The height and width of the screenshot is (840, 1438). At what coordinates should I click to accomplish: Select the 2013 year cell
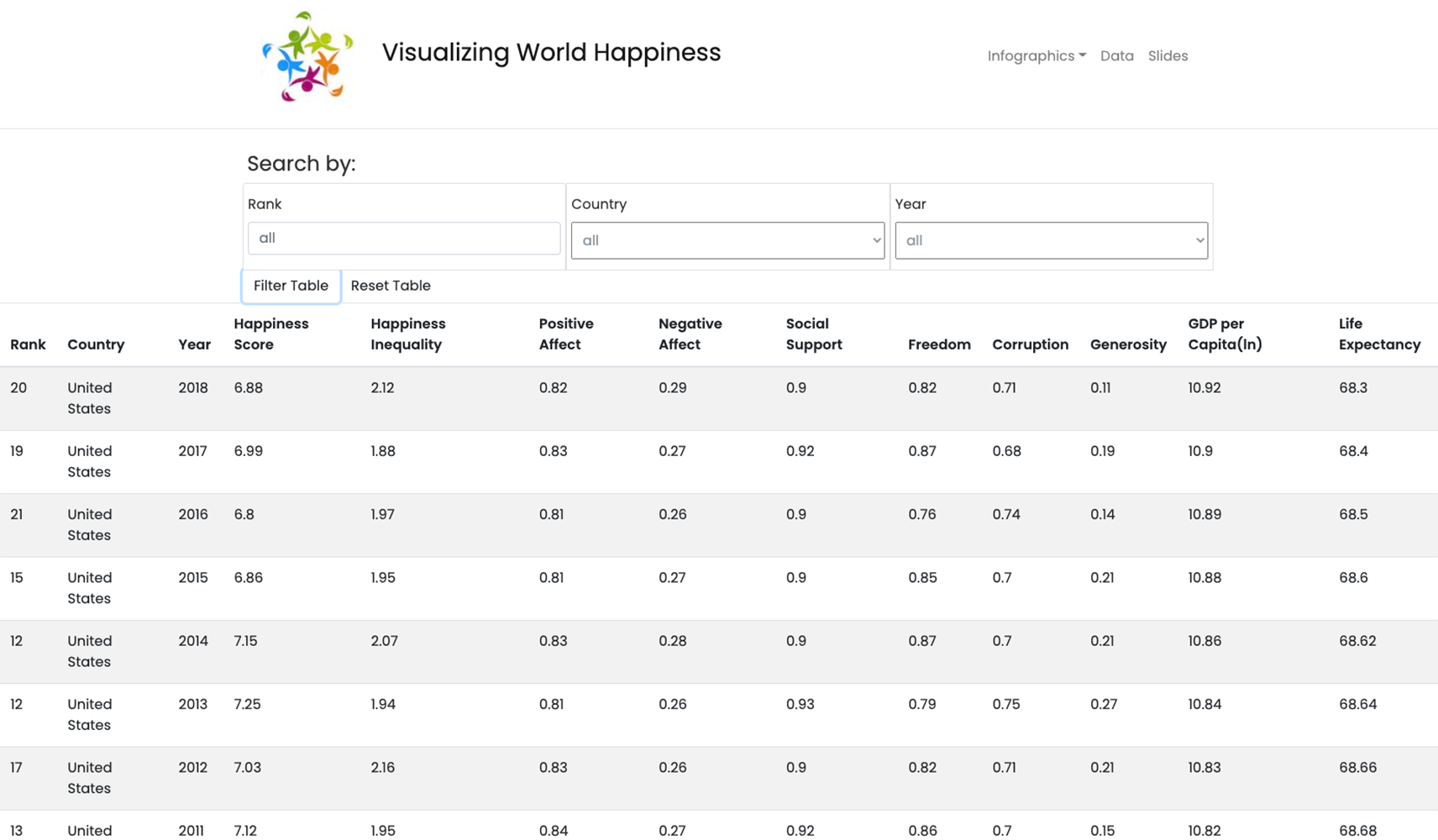(193, 704)
